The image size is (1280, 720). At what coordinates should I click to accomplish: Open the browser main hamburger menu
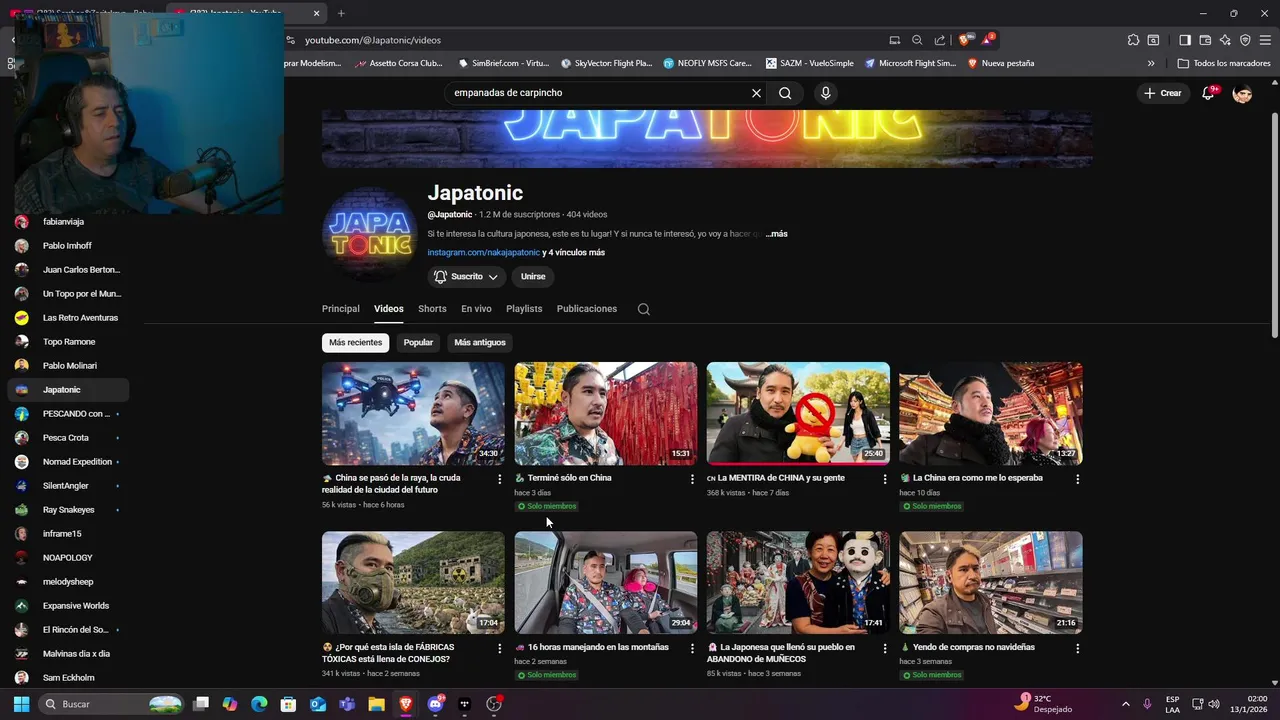[x=1265, y=40]
